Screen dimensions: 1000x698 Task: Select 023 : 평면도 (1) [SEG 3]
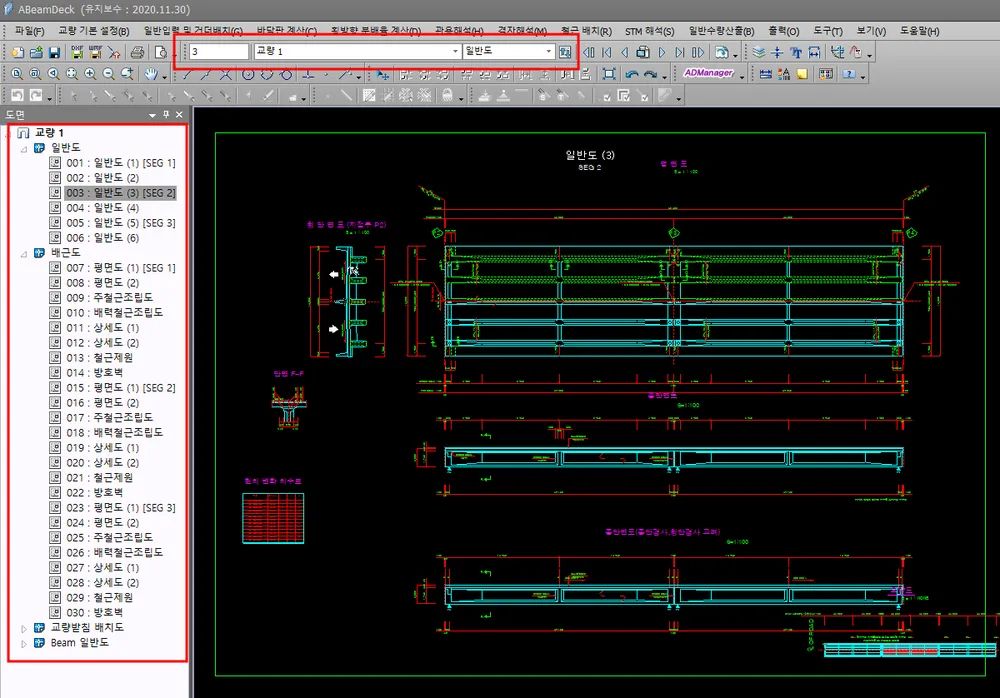click(x=121, y=508)
